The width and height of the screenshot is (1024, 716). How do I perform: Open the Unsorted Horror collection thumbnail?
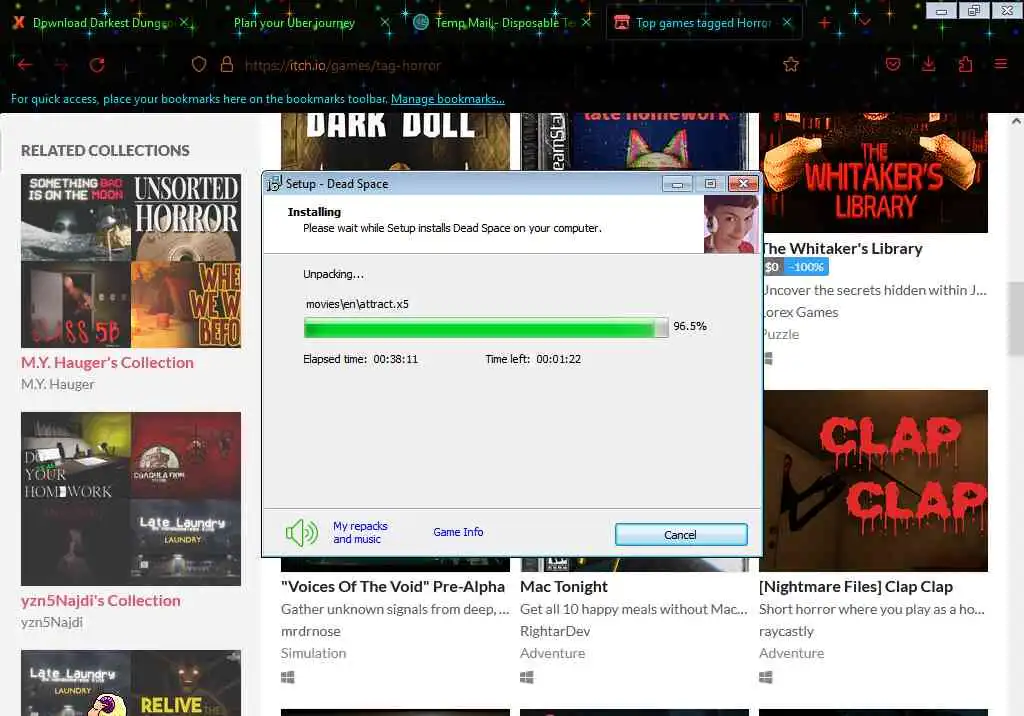click(x=186, y=217)
